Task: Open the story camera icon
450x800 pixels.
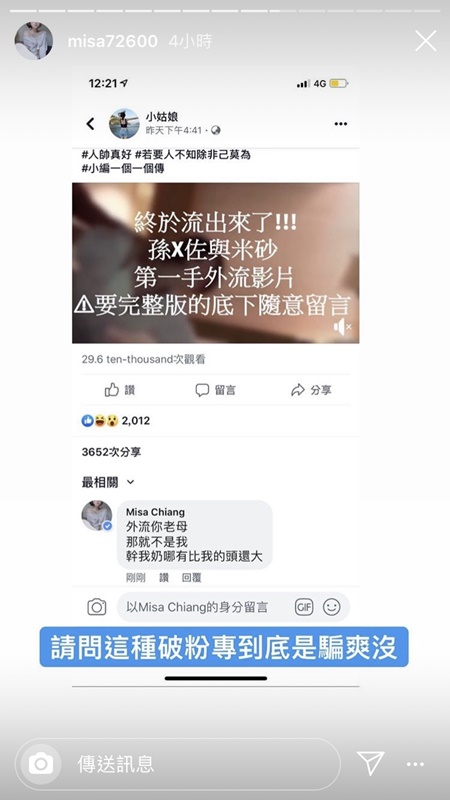Action: point(41,764)
